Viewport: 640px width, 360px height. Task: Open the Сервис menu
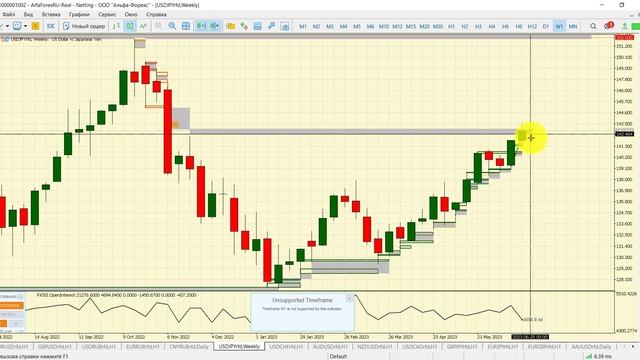107,14
